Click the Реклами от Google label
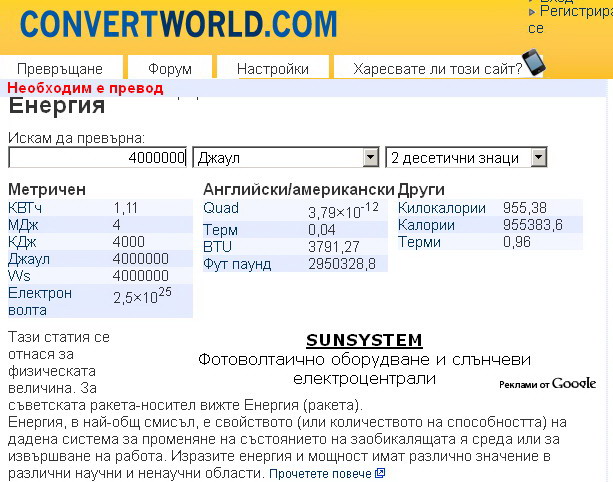Image resolution: width=613 pixels, height=482 pixels. point(547,383)
